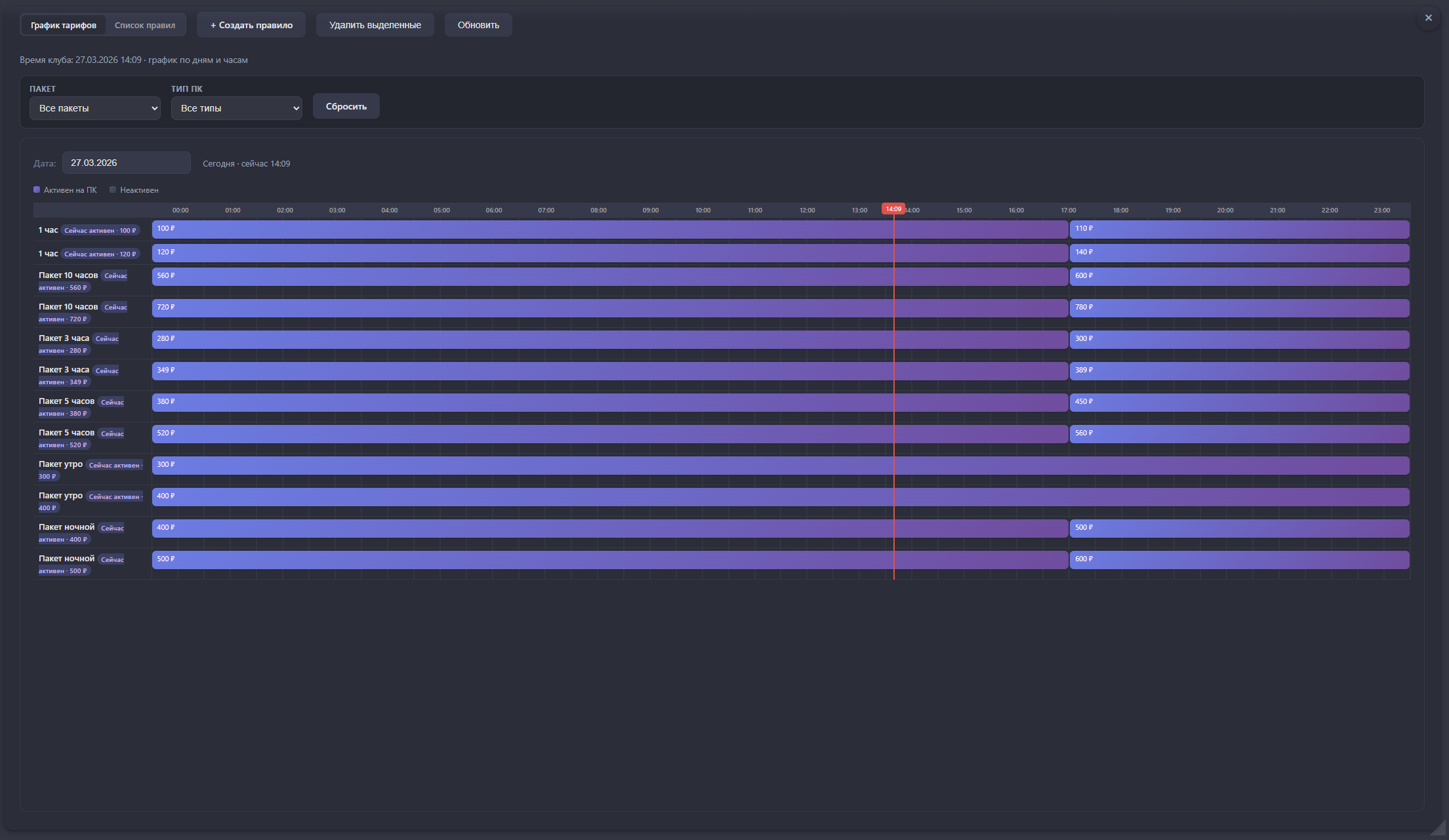Image resolution: width=1449 pixels, height=840 pixels.
Task: Click the gray Неактивен legend swatch
Action: click(113, 190)
